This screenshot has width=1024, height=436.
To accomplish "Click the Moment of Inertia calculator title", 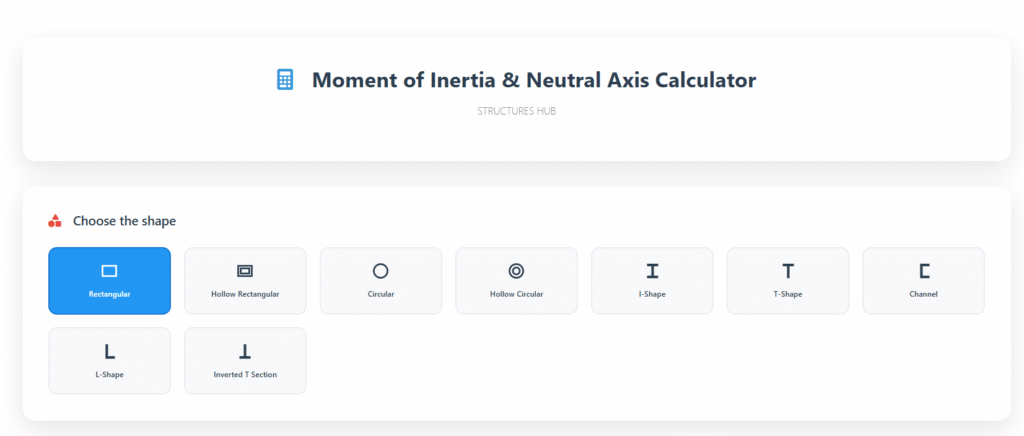I will 534,80.
